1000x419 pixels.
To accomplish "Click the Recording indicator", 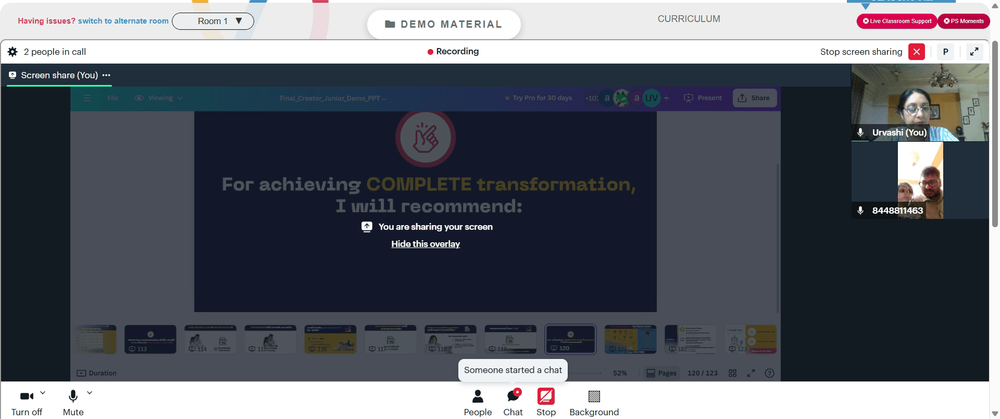I will tap(453, 52).
